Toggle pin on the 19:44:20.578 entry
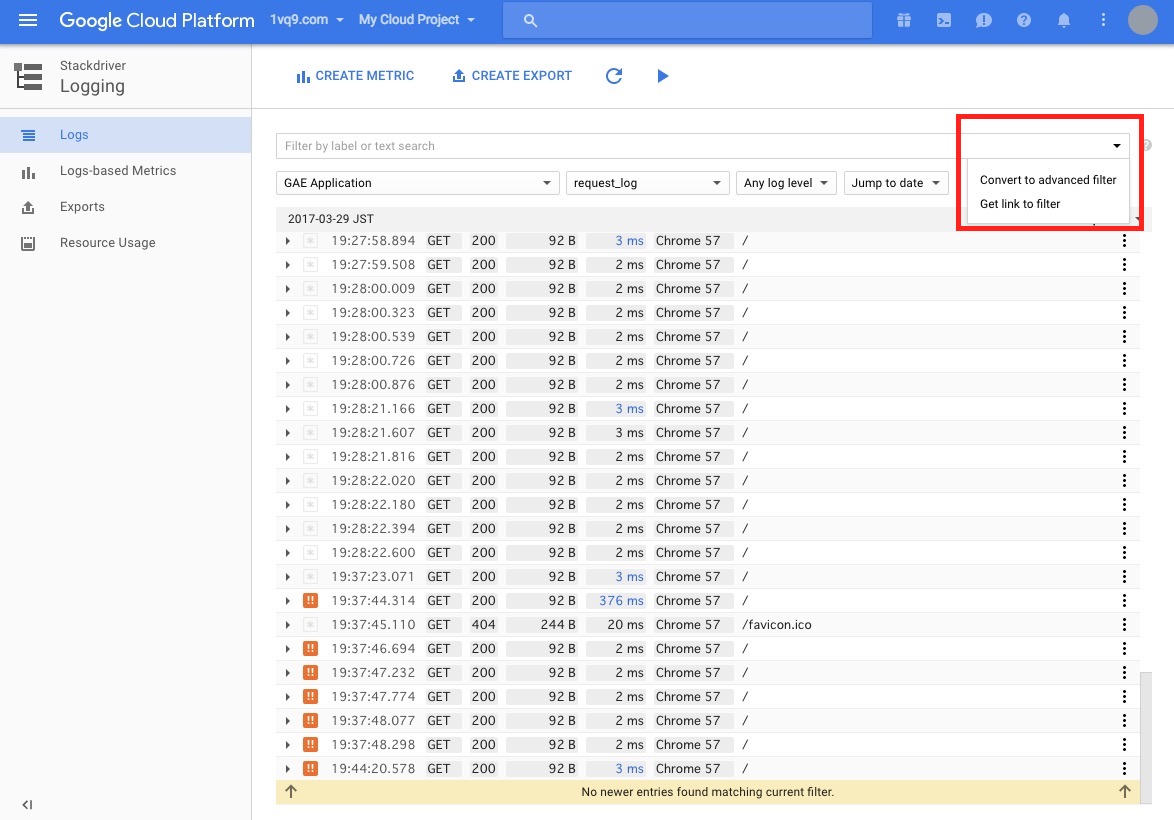Image resolution: width=1174 pixels, height=820 pixels. (310, 768)
